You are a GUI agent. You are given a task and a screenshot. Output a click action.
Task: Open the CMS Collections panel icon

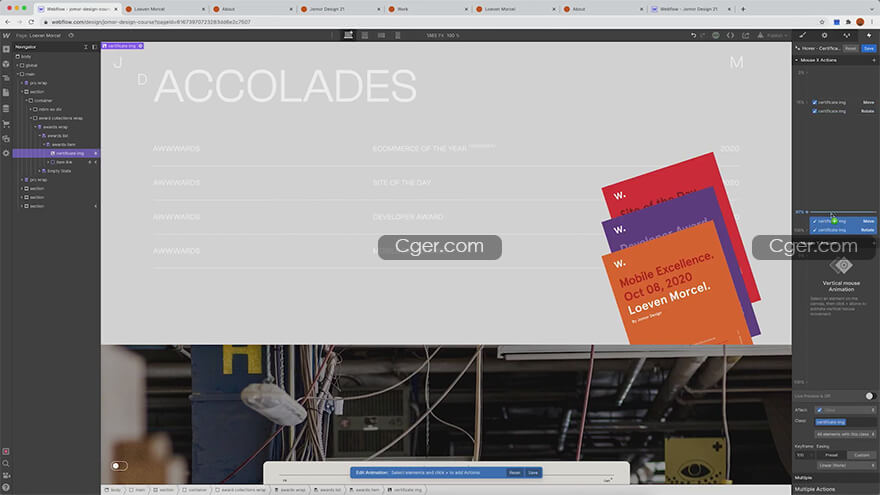pyautogui.click(x=6, y=108)
